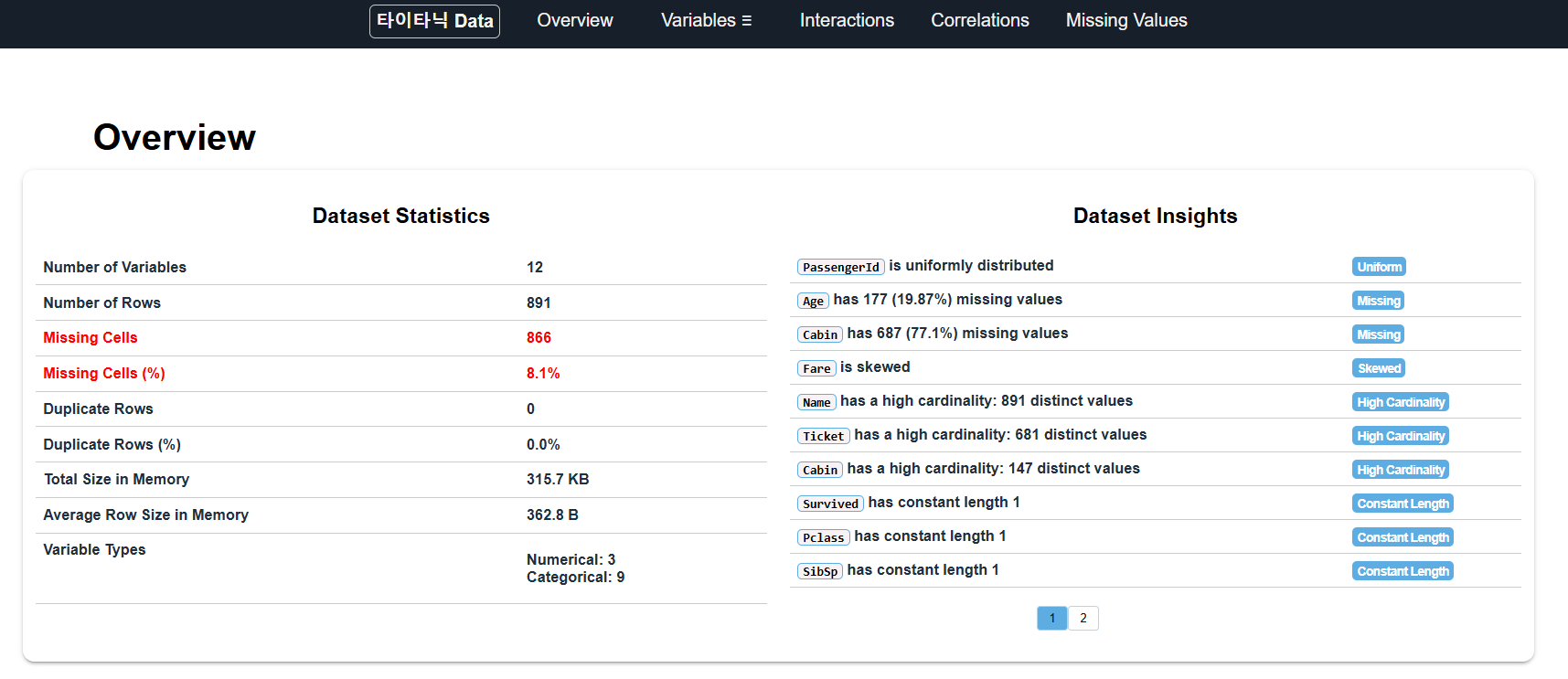Image resolution: width=1568 pixels, height=679 pixels.
Task: Click the Numerical: 3 text
Action: (571, 559)
